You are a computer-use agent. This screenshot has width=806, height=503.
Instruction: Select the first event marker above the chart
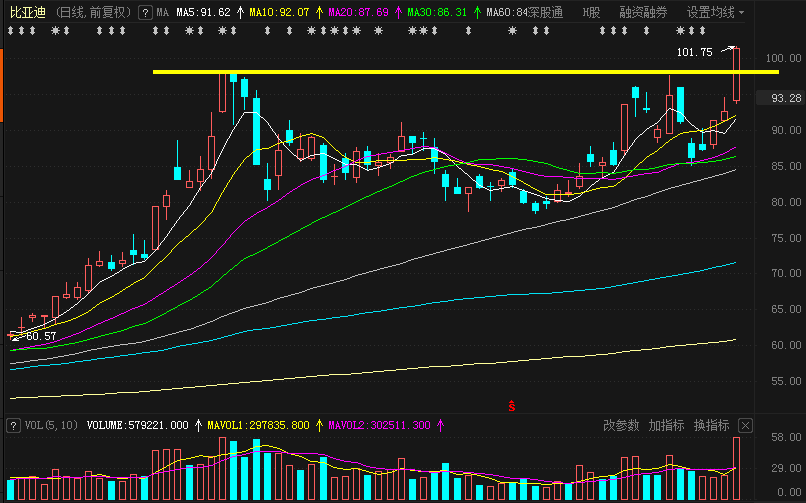click(x=11, y=31)
